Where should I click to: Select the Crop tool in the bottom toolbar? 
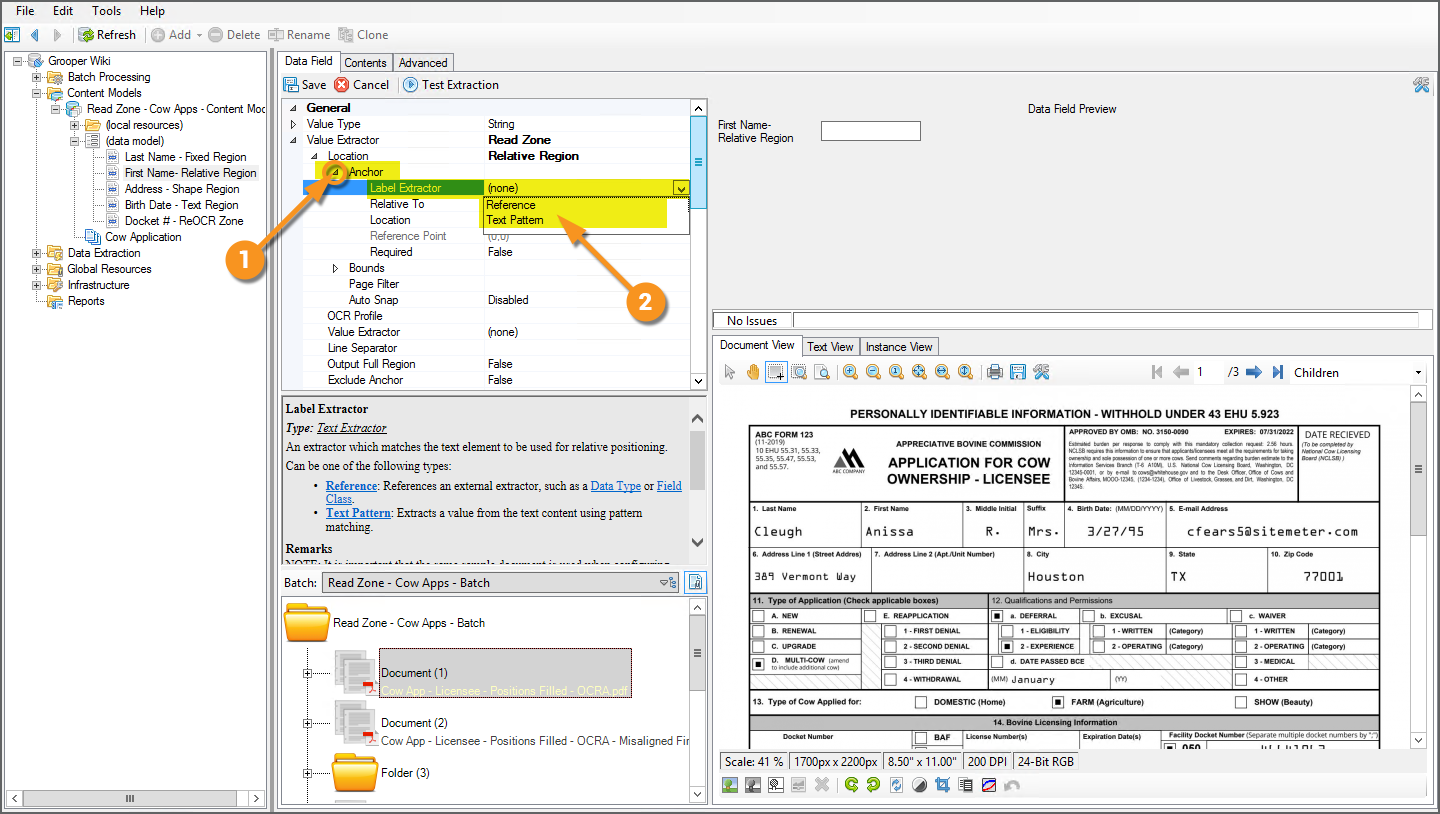tap(942, 785)
